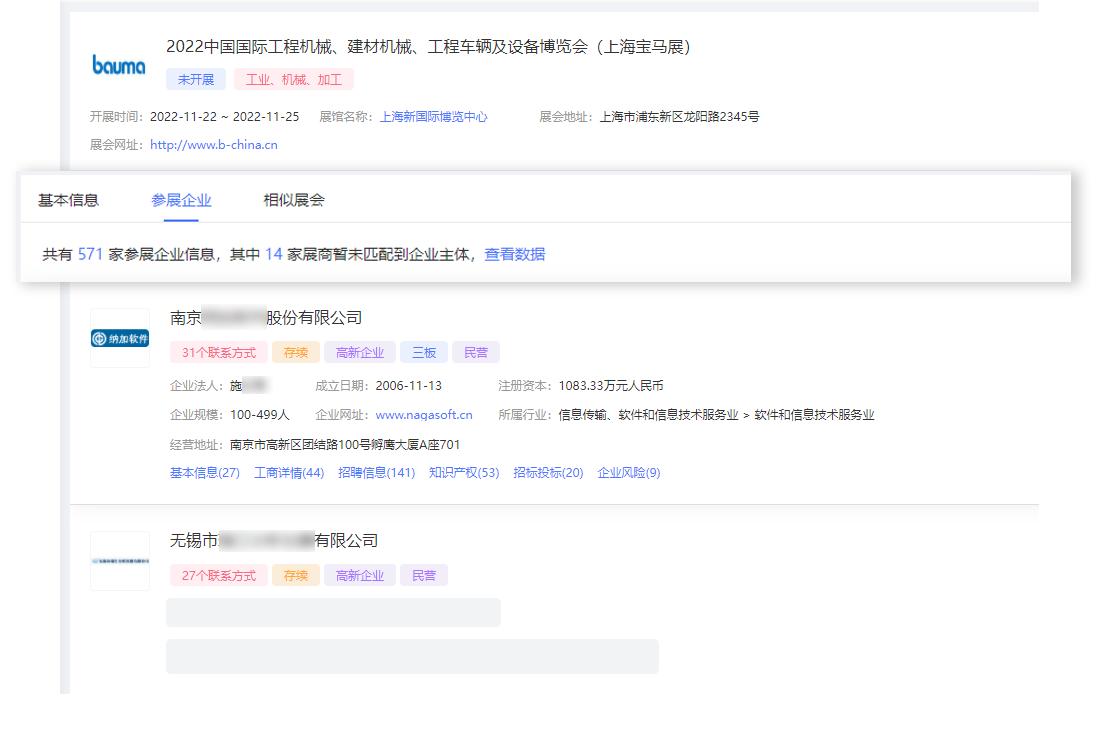The image size is (1100, 732).
Task: Check 知识产权(53) intellectual property info
Action: (x=464, y=472)
